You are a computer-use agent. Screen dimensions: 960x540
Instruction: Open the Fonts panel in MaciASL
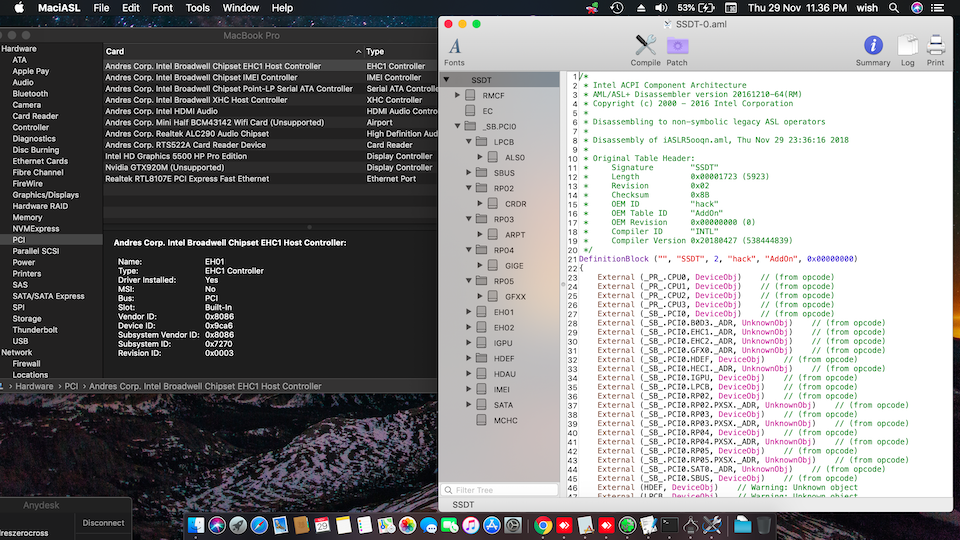click(x=454, y=50)
